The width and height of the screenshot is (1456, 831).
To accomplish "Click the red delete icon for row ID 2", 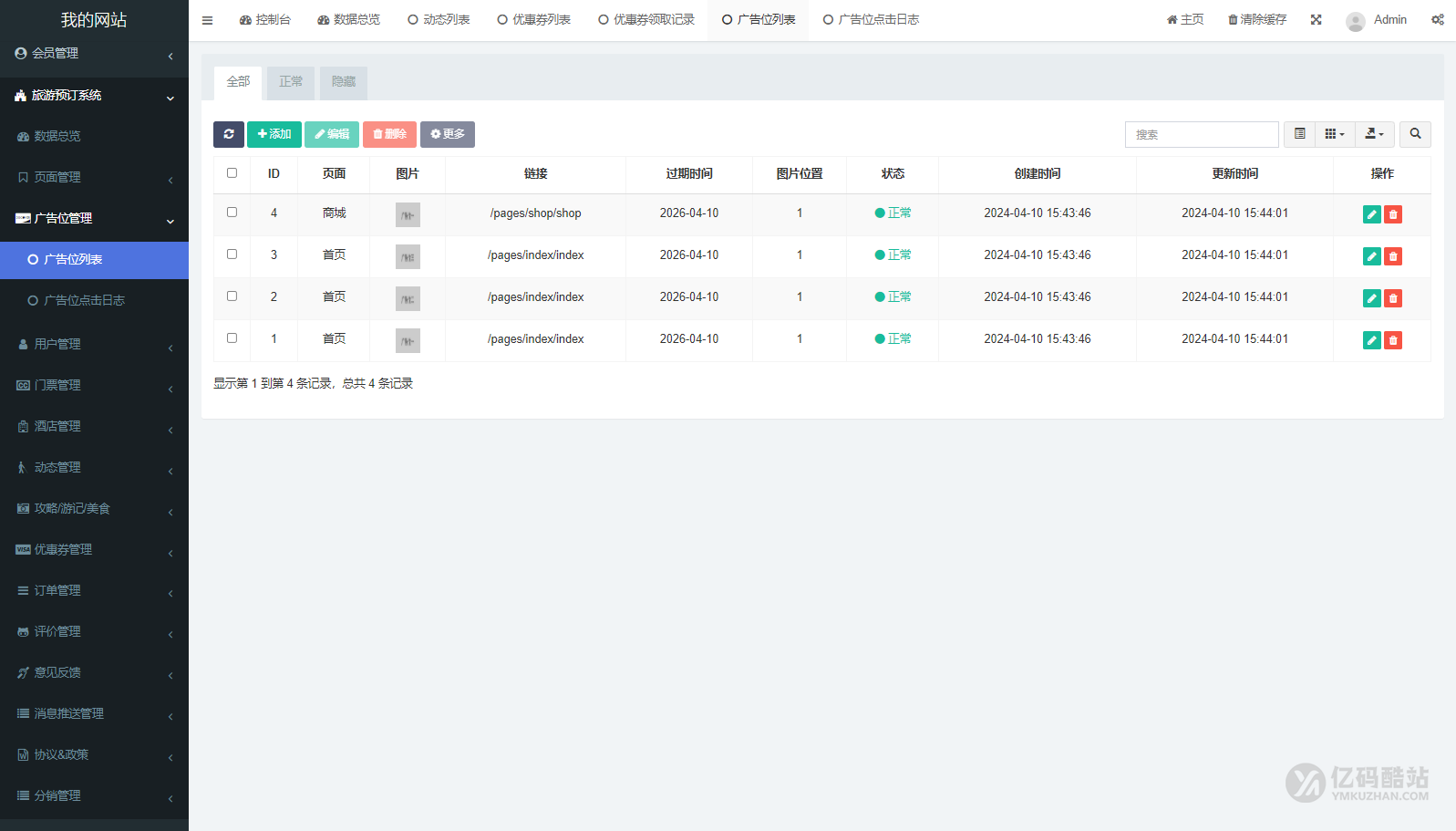I will (1393, 298).
